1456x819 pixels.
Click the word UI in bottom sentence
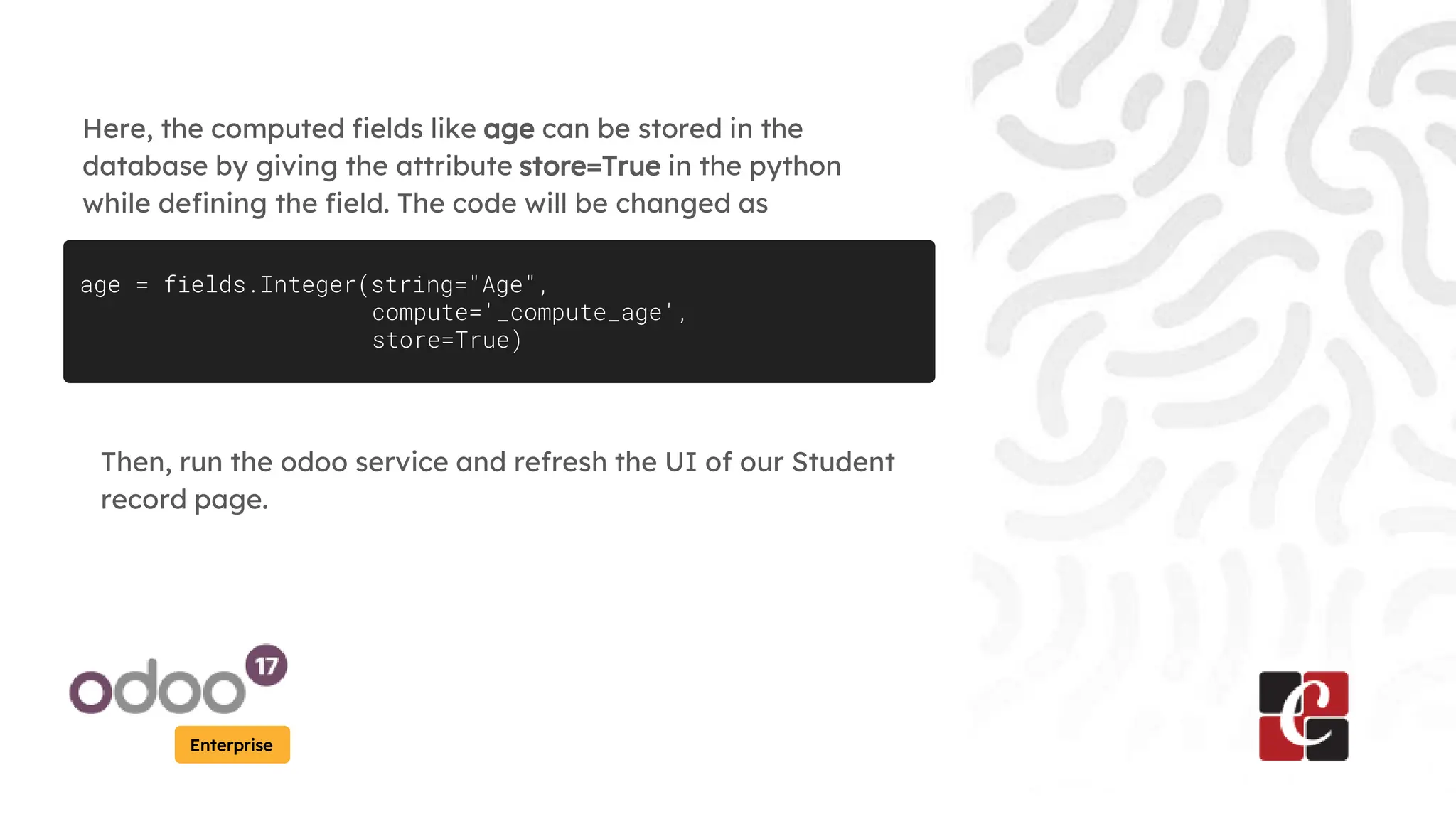tap(680, 462)
